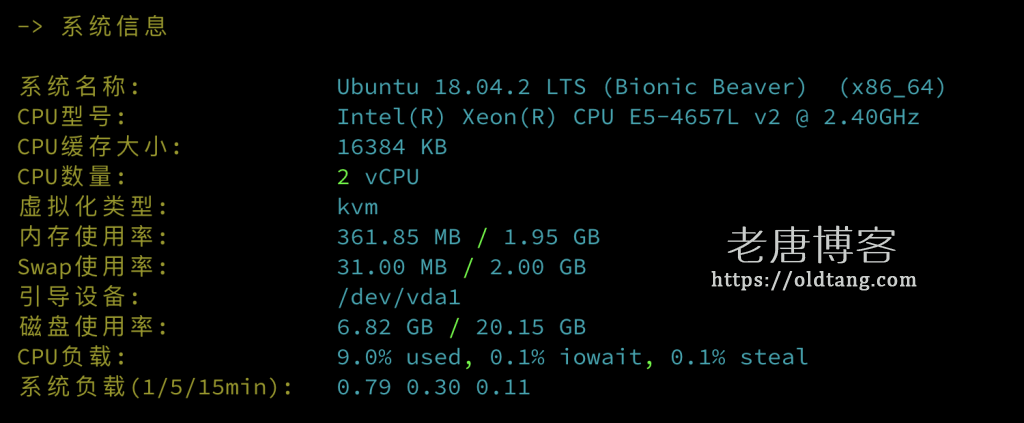Viewport: 1024px width, 423px height.
Task: Click the 9.0% used CPU load text
Action: [x=399, y=357]
